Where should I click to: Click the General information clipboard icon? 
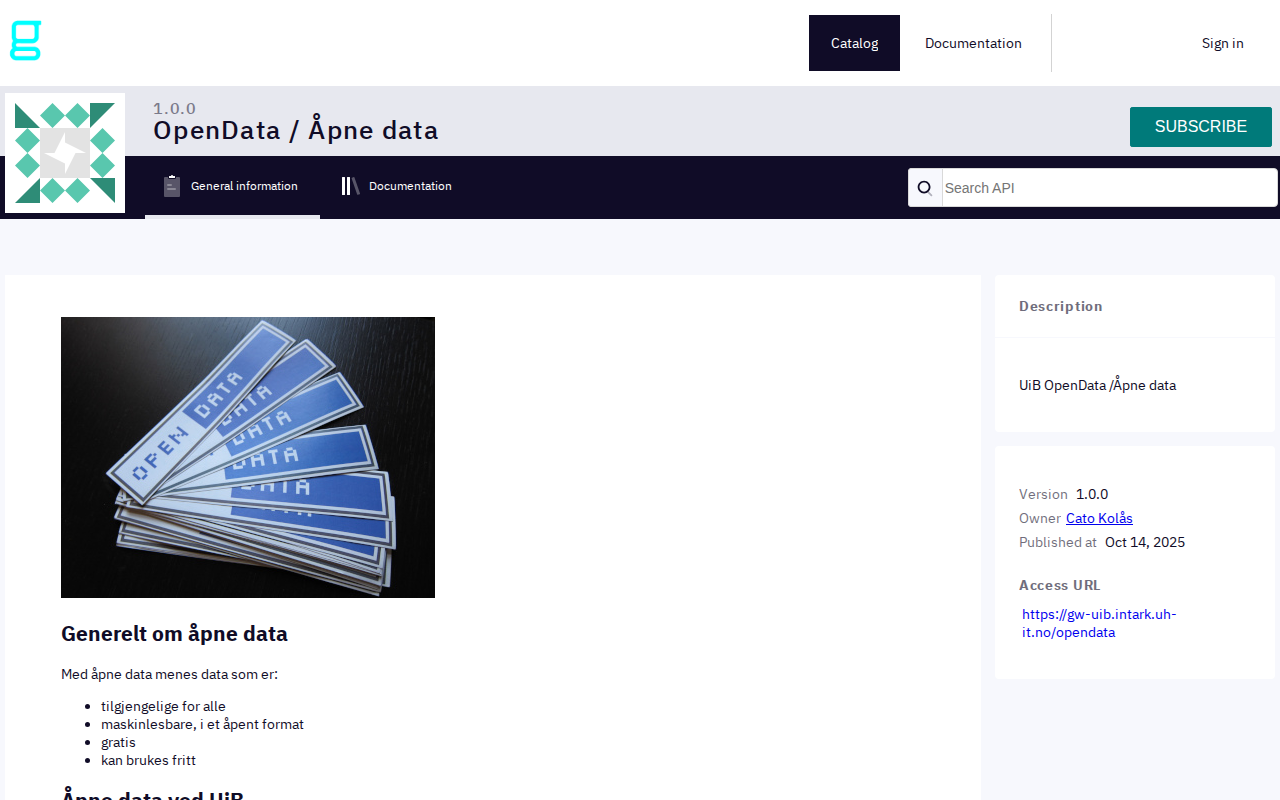pyautogui.click(x=172, y=185)
